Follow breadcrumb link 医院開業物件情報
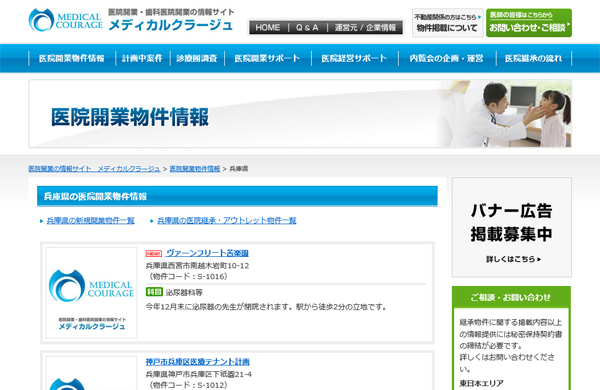 point(195,169)
